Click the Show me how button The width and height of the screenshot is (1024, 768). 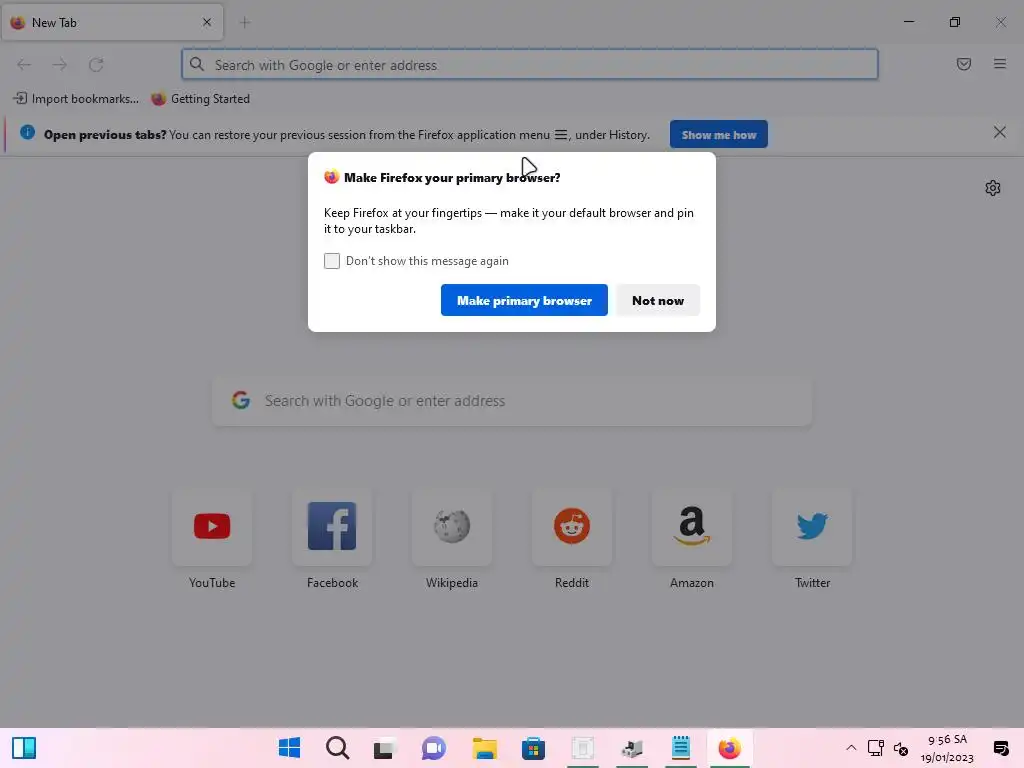pyautogui.click(x=718, y=135)
